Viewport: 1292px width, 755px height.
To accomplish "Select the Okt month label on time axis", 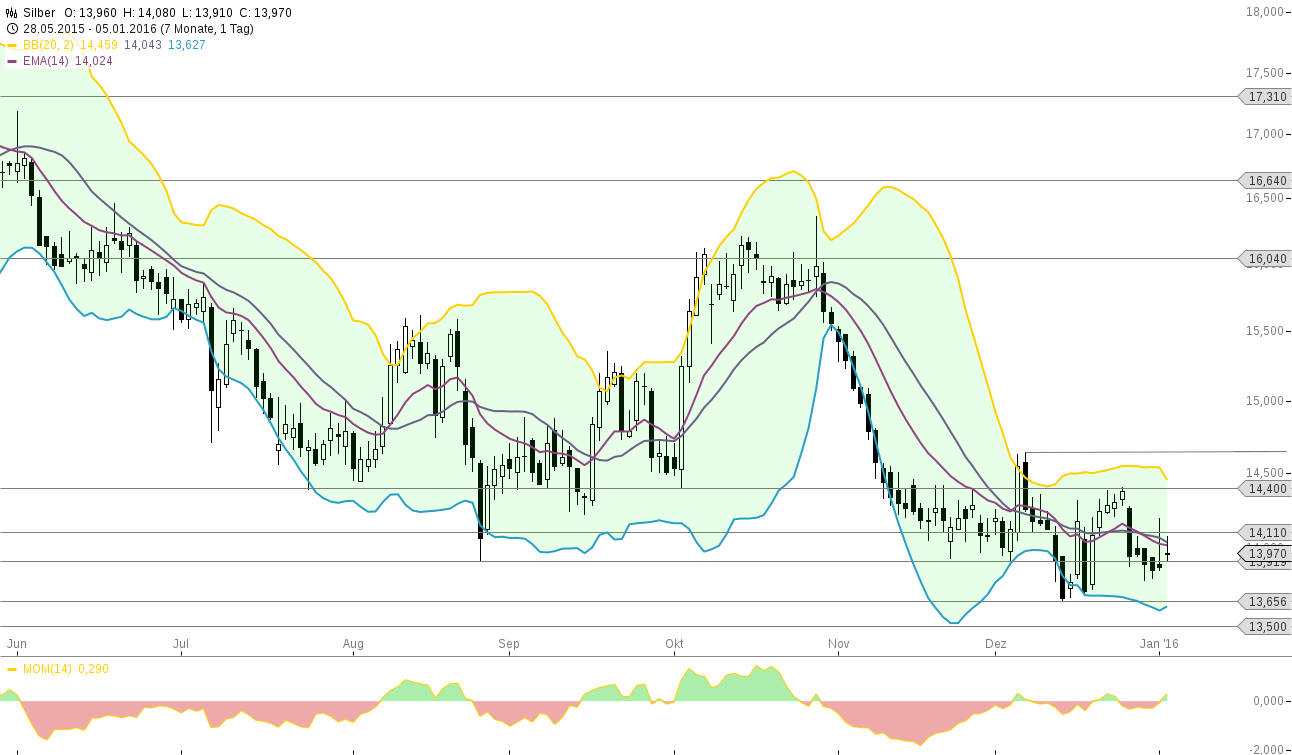I will pyautogui.click(x=674, y=644).
